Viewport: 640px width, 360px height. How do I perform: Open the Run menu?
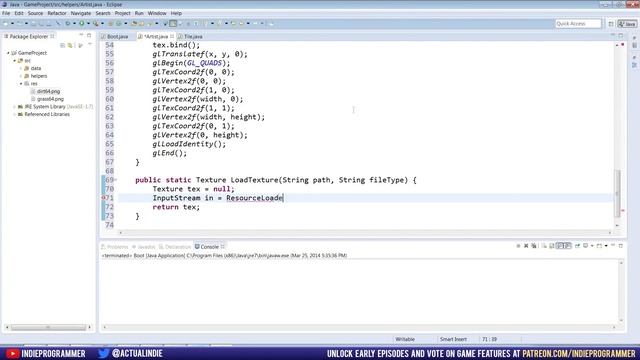point(139,13)
